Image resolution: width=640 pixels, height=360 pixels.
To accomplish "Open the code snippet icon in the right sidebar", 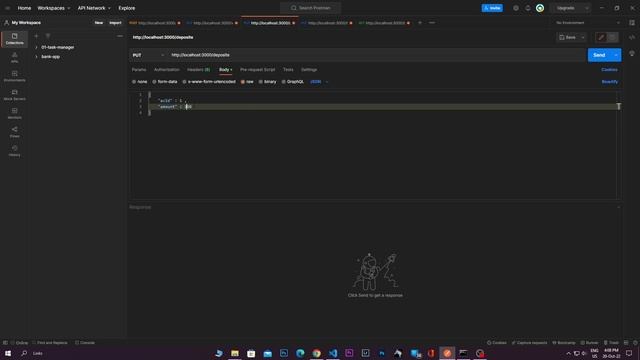I will [632, 38].
